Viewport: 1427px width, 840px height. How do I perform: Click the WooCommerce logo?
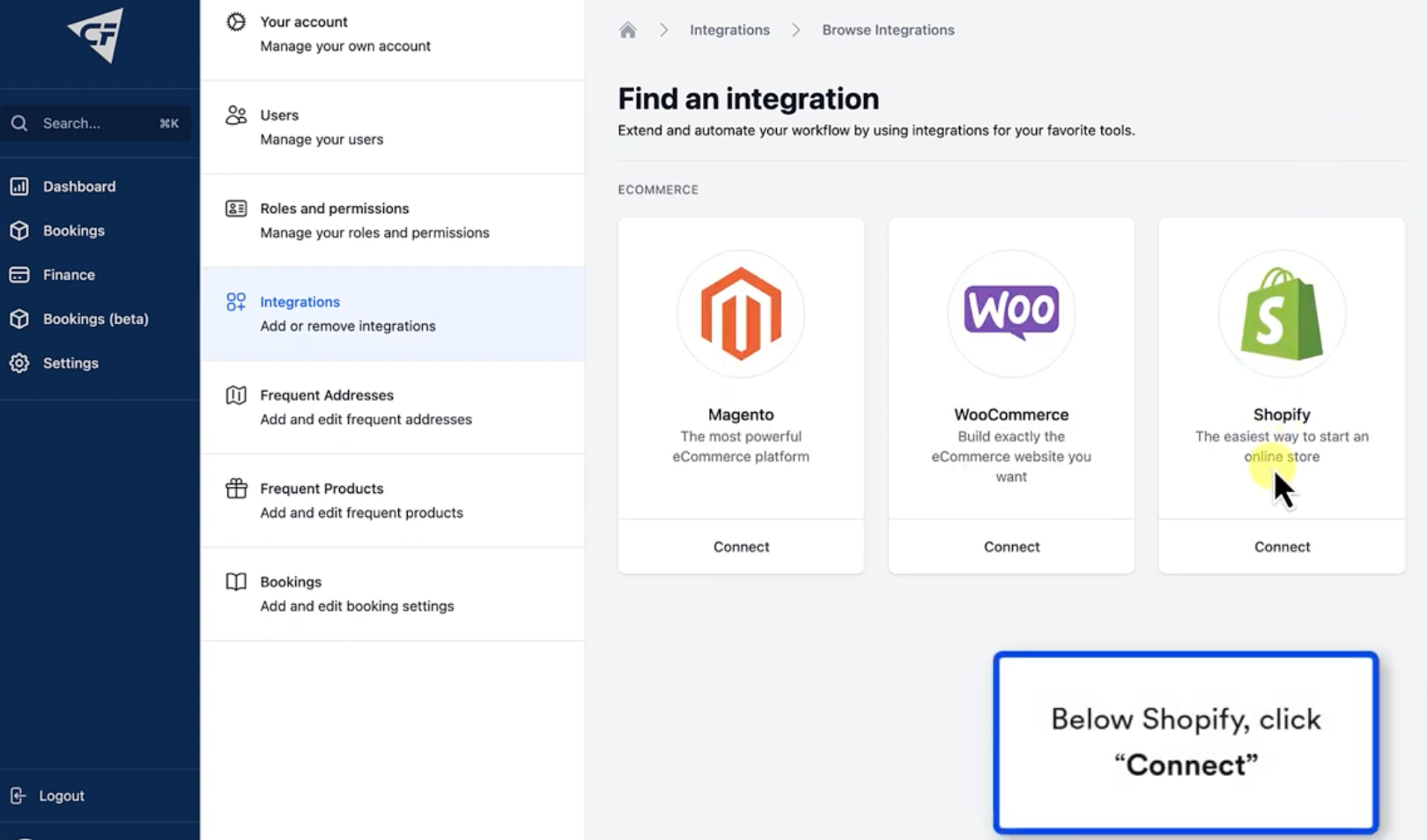(x=1011, y=312)
